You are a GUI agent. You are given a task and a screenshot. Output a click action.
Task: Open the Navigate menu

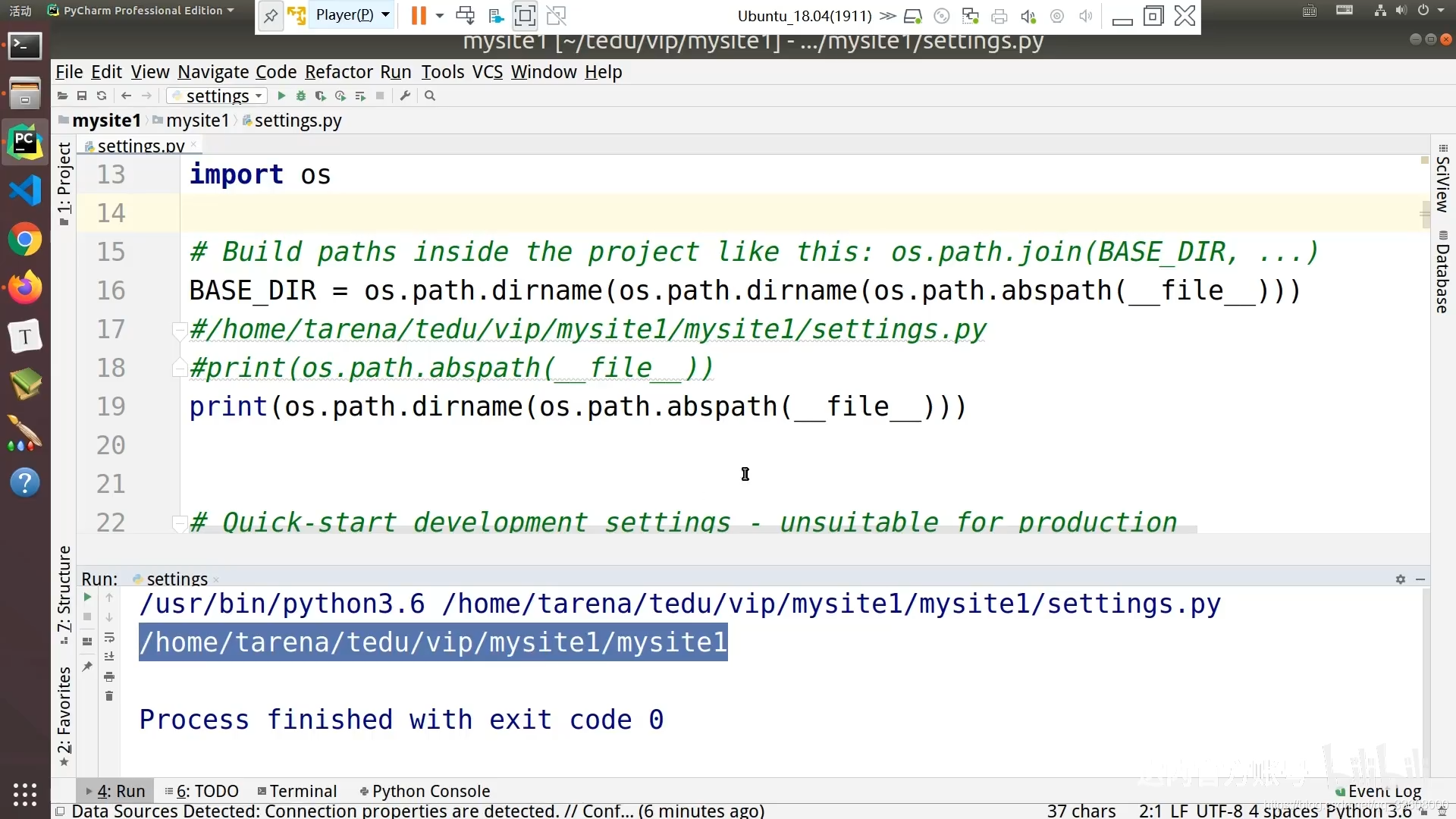(213, 72)
